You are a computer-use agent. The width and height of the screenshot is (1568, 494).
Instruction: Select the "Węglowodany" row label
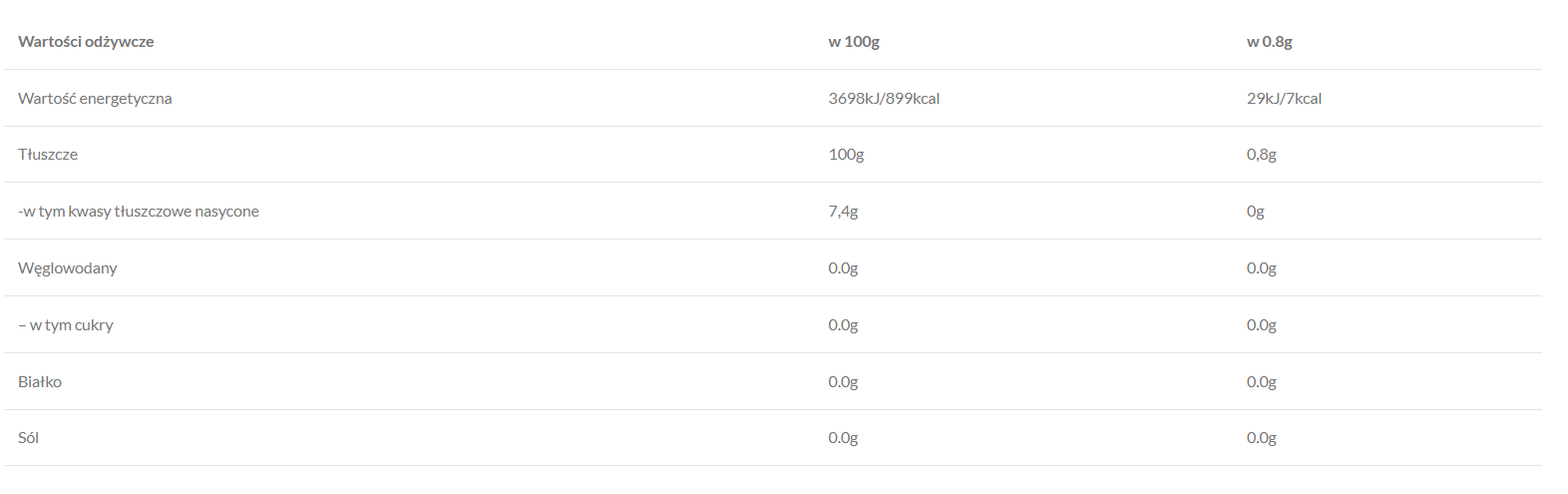pos(68,268)
